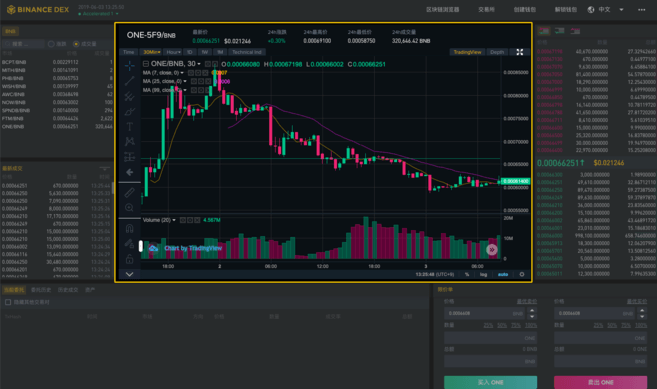Open chart settings gear icon

coord(522,275)
